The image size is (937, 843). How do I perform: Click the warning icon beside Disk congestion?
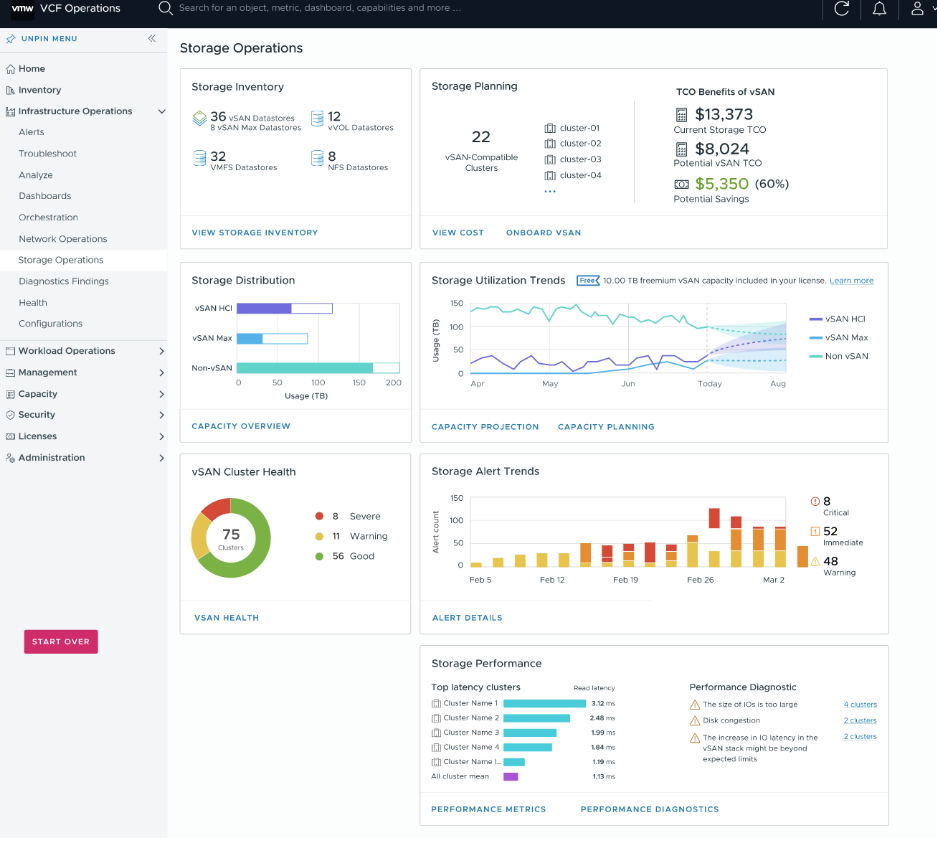pos(694,720)
